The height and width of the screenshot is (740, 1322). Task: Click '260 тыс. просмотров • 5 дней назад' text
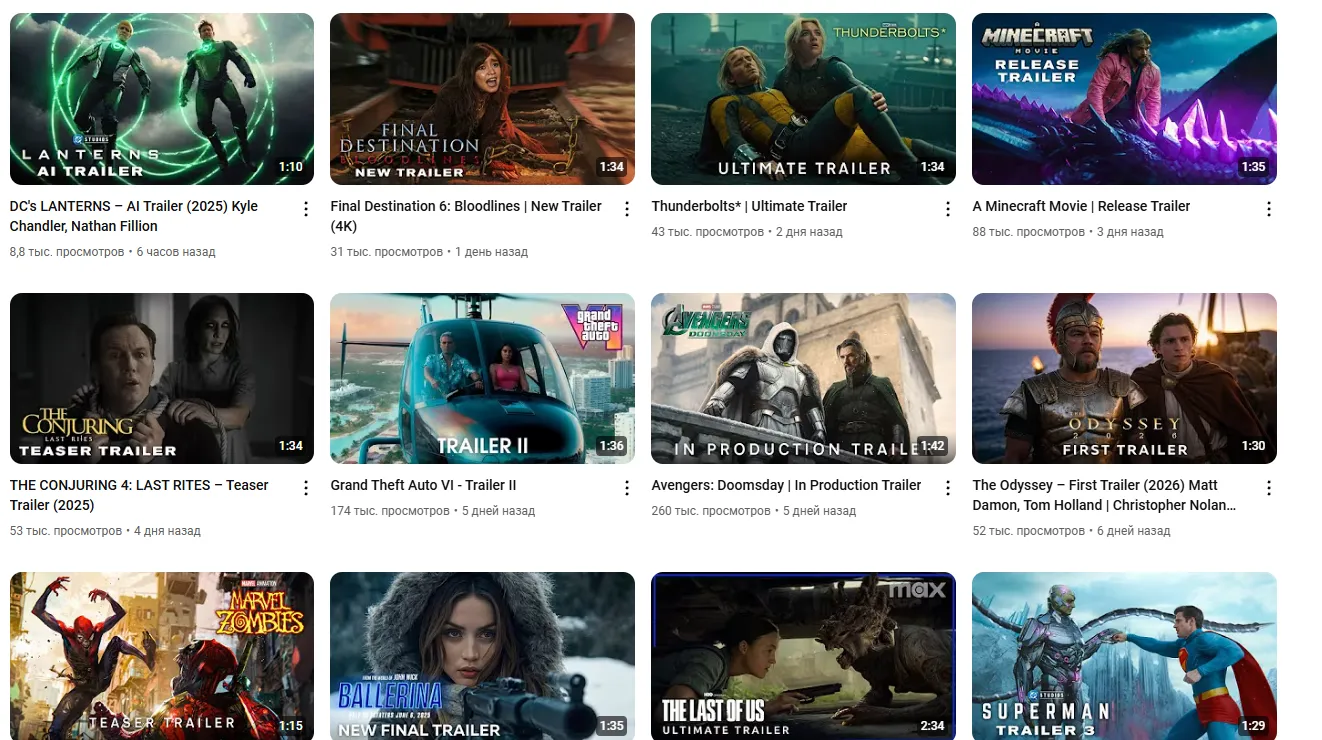(754, 511)
